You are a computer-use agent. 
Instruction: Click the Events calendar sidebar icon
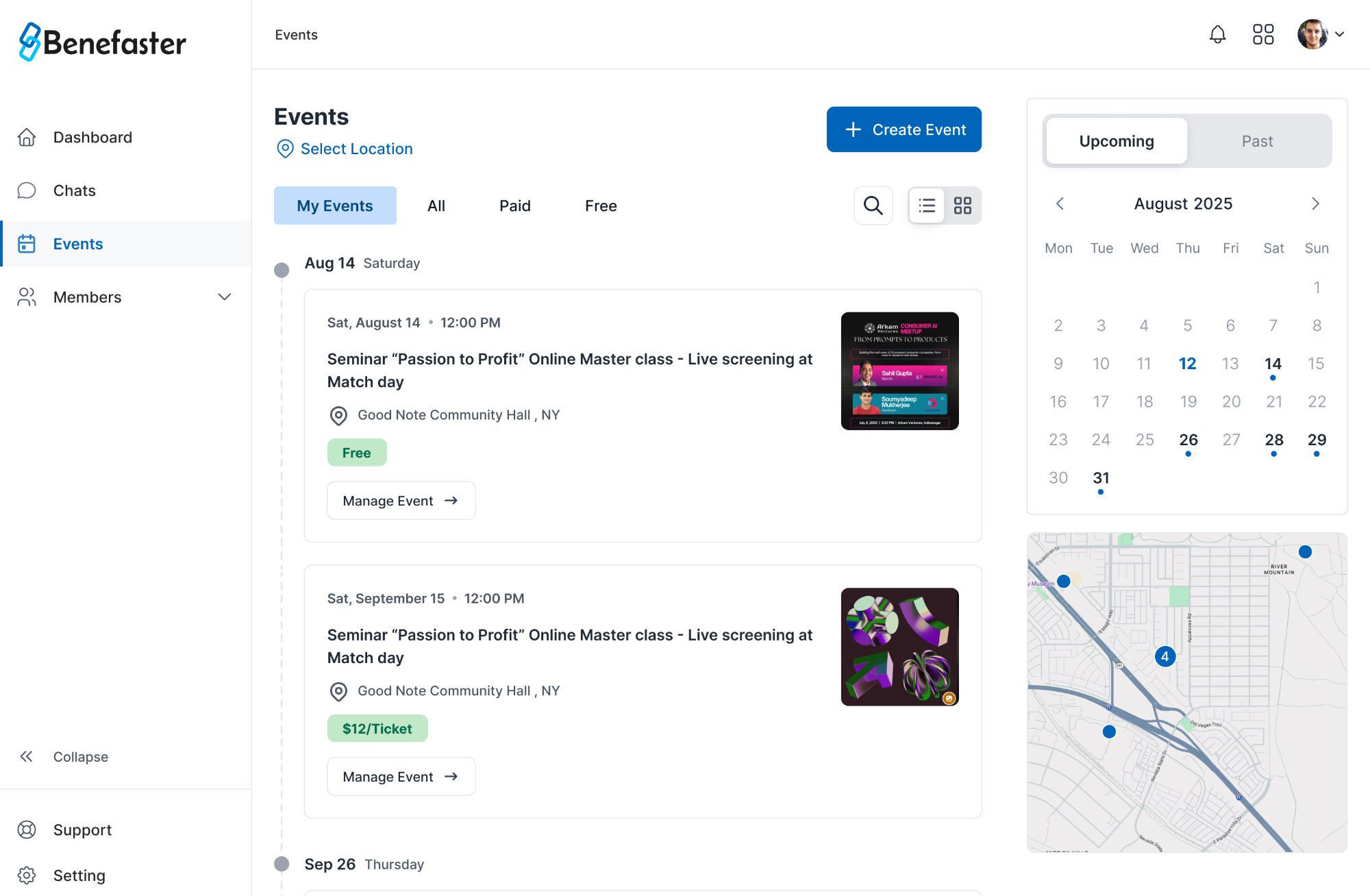click(27, 244)
